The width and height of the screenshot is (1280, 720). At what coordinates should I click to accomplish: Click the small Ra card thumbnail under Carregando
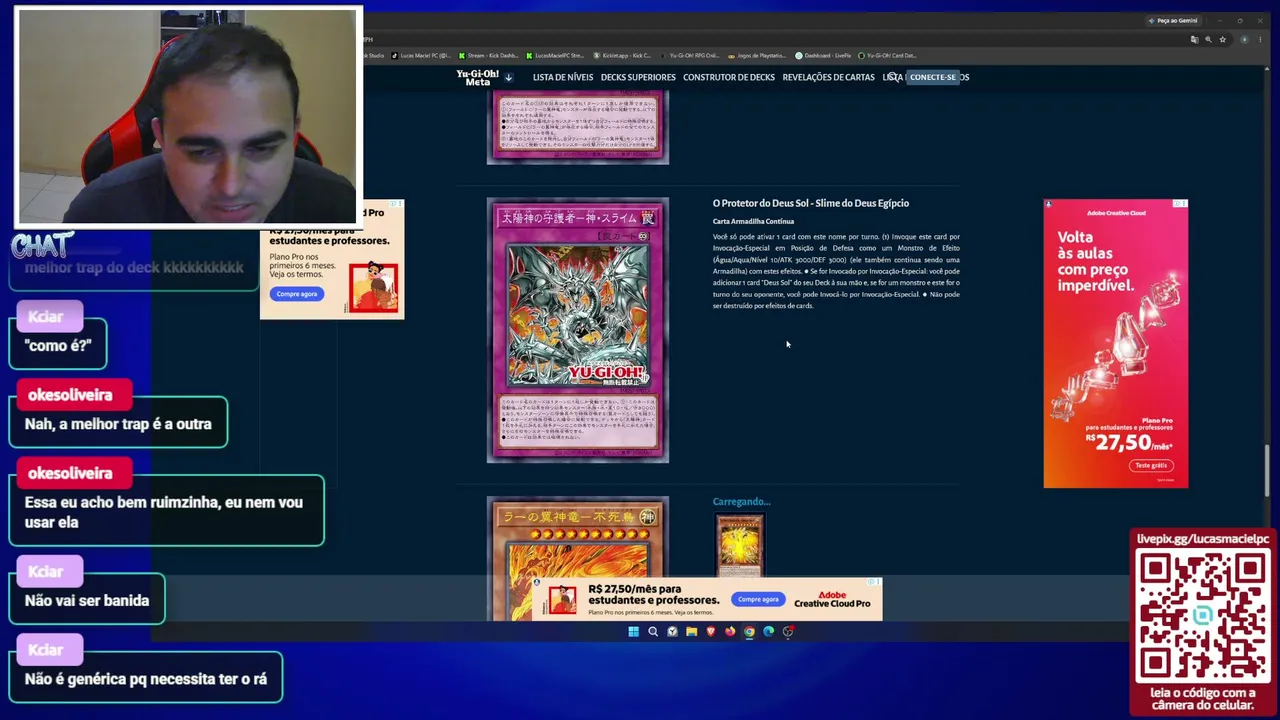pyautogui.click(x=740, y=545)
